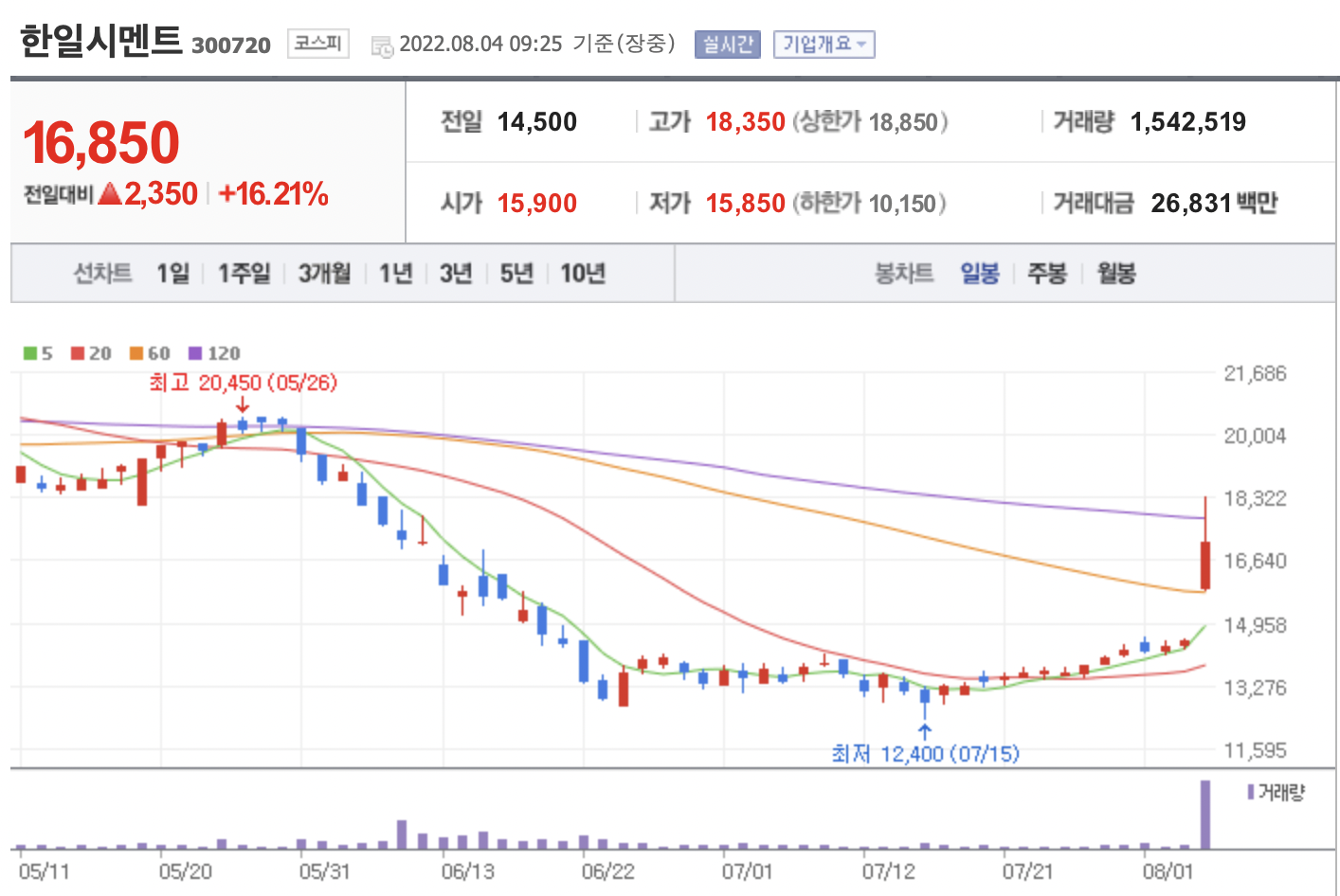1340x896 pixels.
Task: Select the 3년 line chart tab
Action: [x=456, y=274]
